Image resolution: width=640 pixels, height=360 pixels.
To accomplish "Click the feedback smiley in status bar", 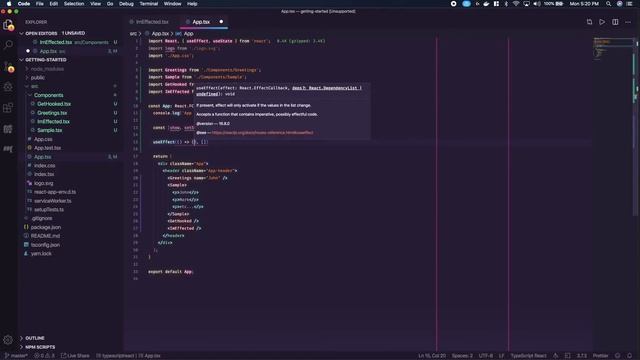I will tap(618, 356).
